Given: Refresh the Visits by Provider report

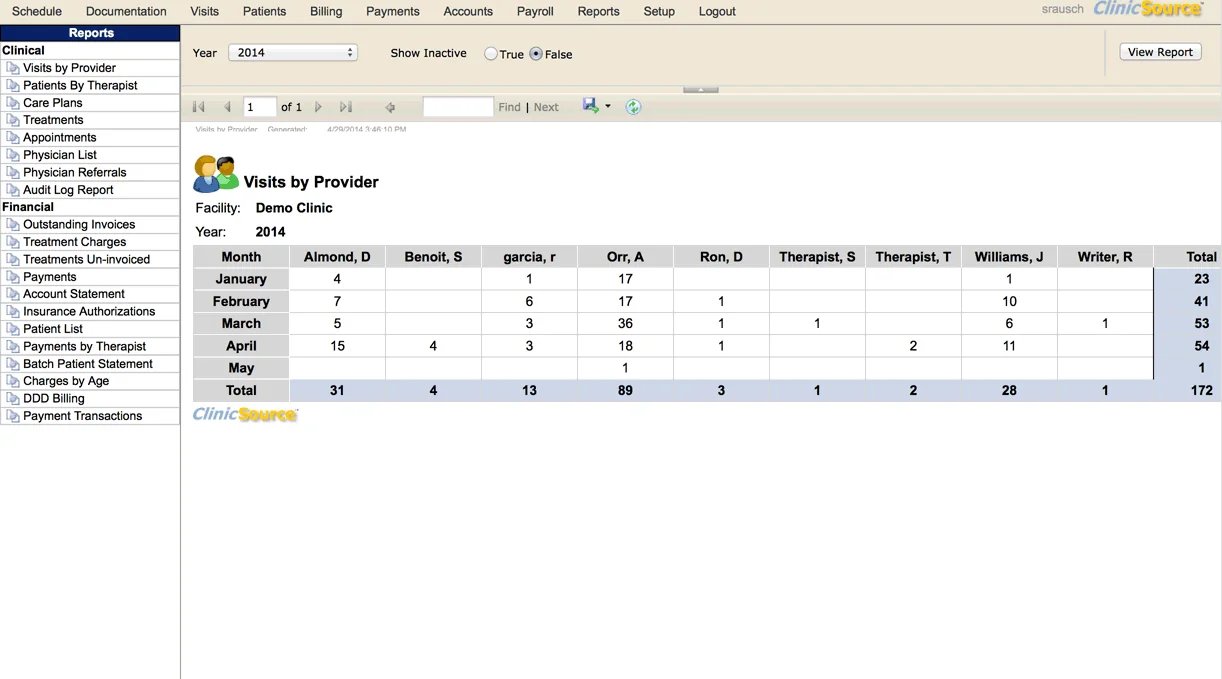Looking at the screenshot, I should click(633, 106).
